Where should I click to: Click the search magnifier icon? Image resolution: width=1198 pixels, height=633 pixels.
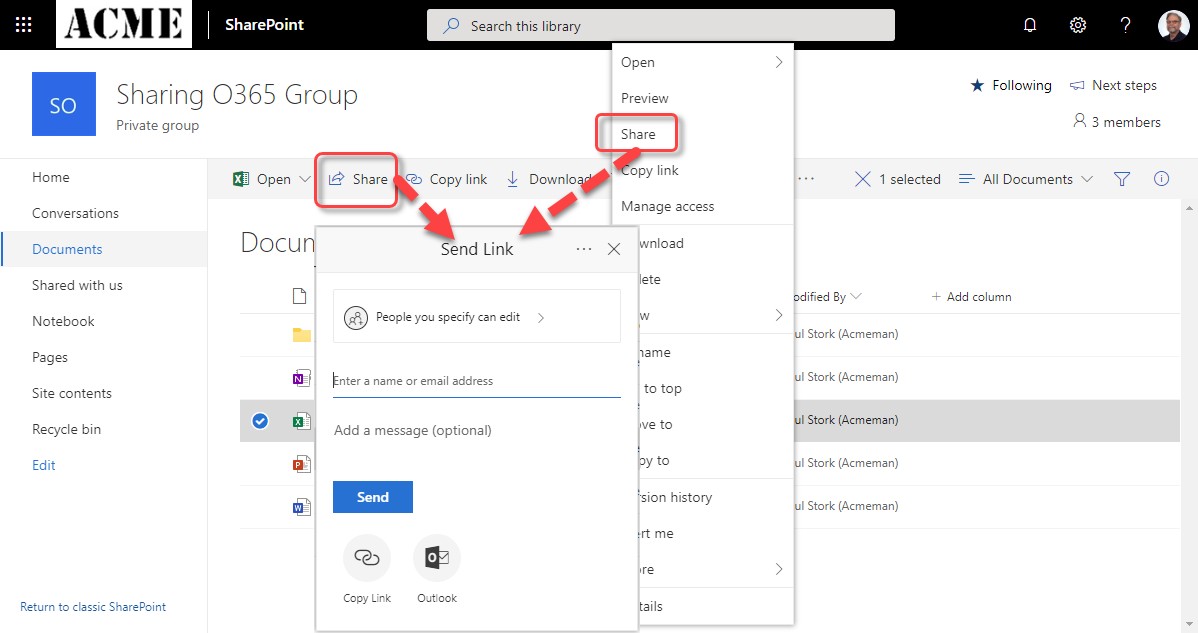[x=452, y=25]
